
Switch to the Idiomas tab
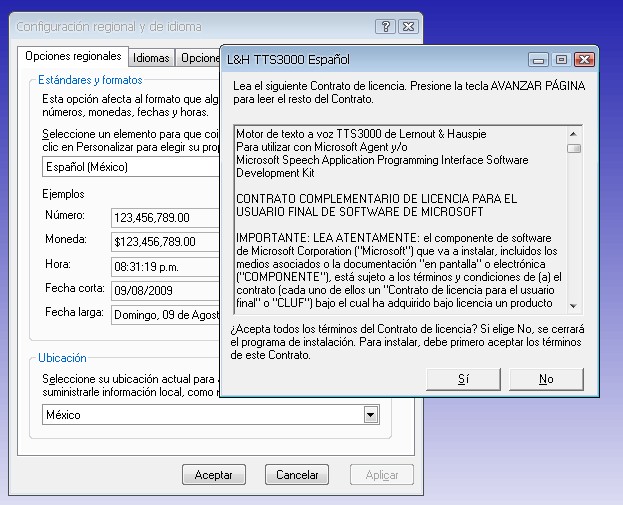tap(151, 58)
